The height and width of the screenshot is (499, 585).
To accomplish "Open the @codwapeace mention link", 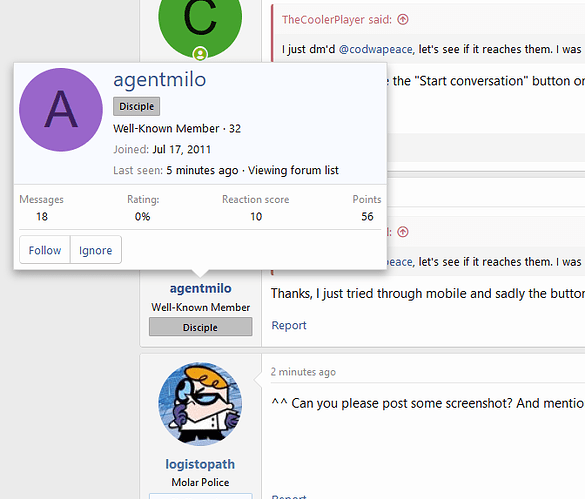I will (x=375, y=49).
